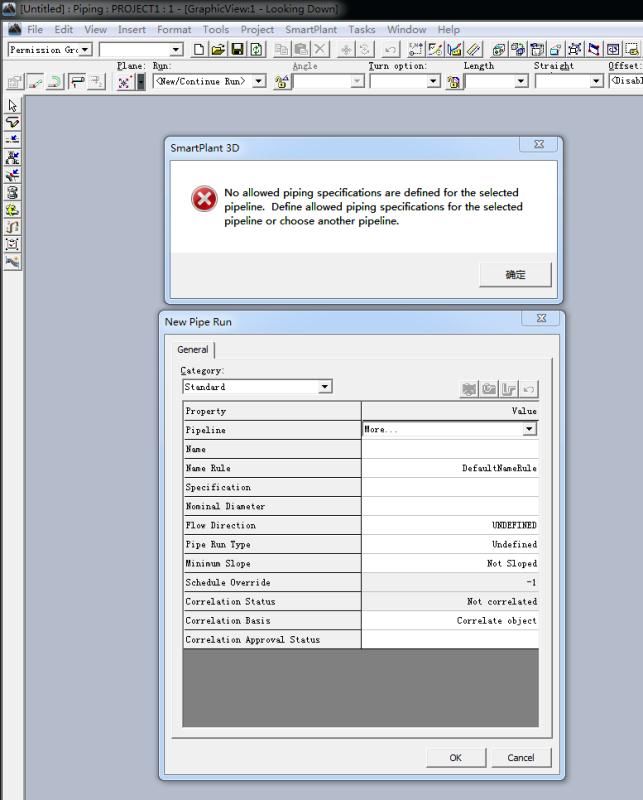Screen dimensions: 643x800
Task: Open the empty filter dropdown beside Permission Group
Action: coord(176,49)
